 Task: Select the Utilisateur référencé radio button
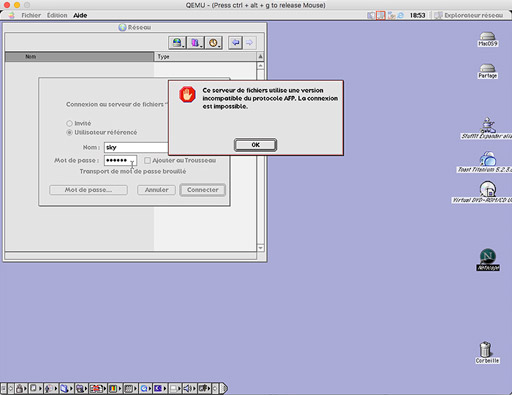click(x=69, y=132)
